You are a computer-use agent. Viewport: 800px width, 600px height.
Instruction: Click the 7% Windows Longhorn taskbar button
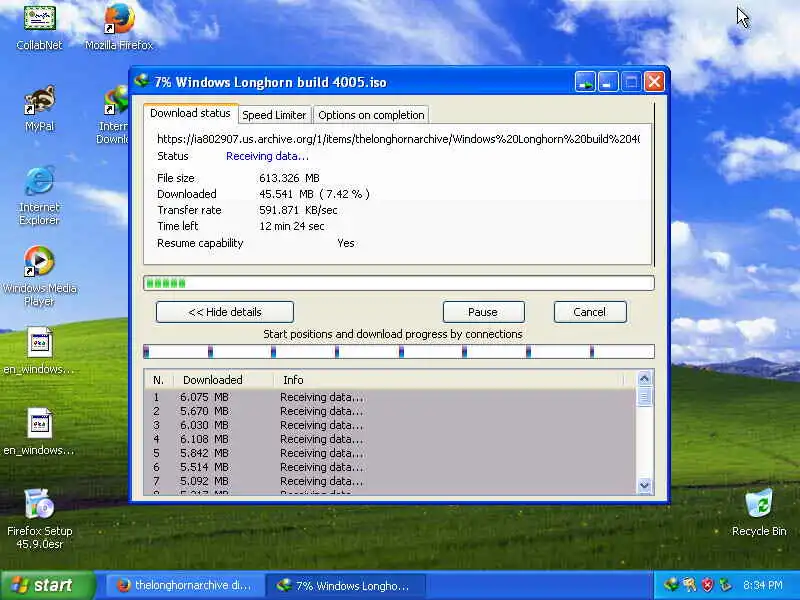(345, 585)
